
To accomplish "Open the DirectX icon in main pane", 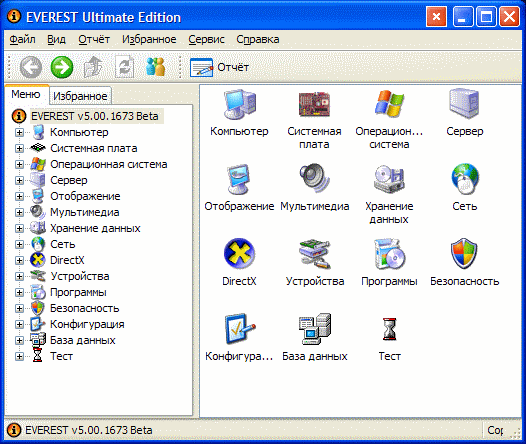I will click(x=239, y=253).
